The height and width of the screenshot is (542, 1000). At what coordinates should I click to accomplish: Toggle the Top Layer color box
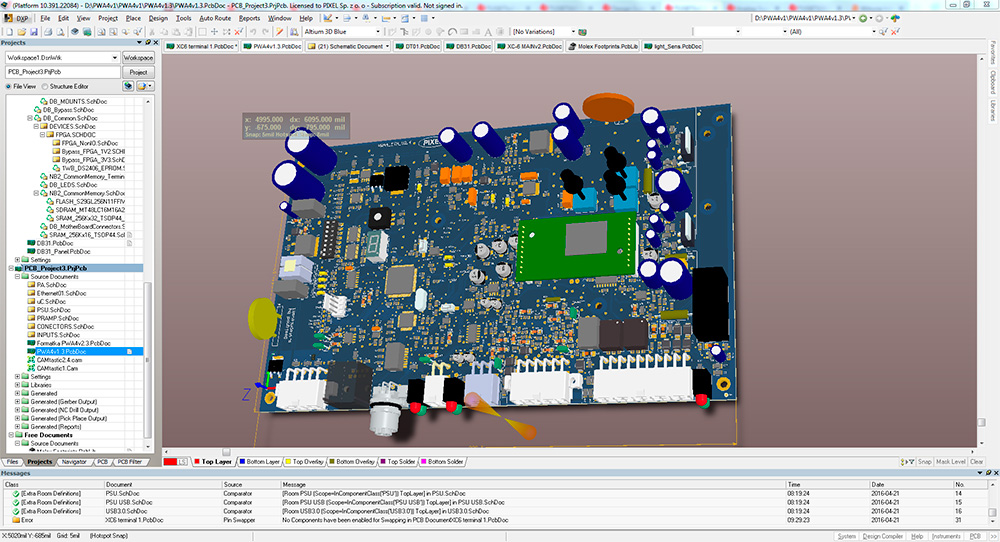197,462
